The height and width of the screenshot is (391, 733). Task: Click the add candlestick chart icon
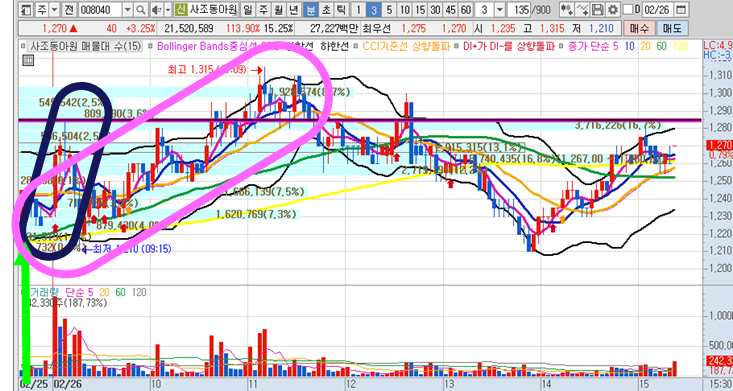(x=567, y=9)
